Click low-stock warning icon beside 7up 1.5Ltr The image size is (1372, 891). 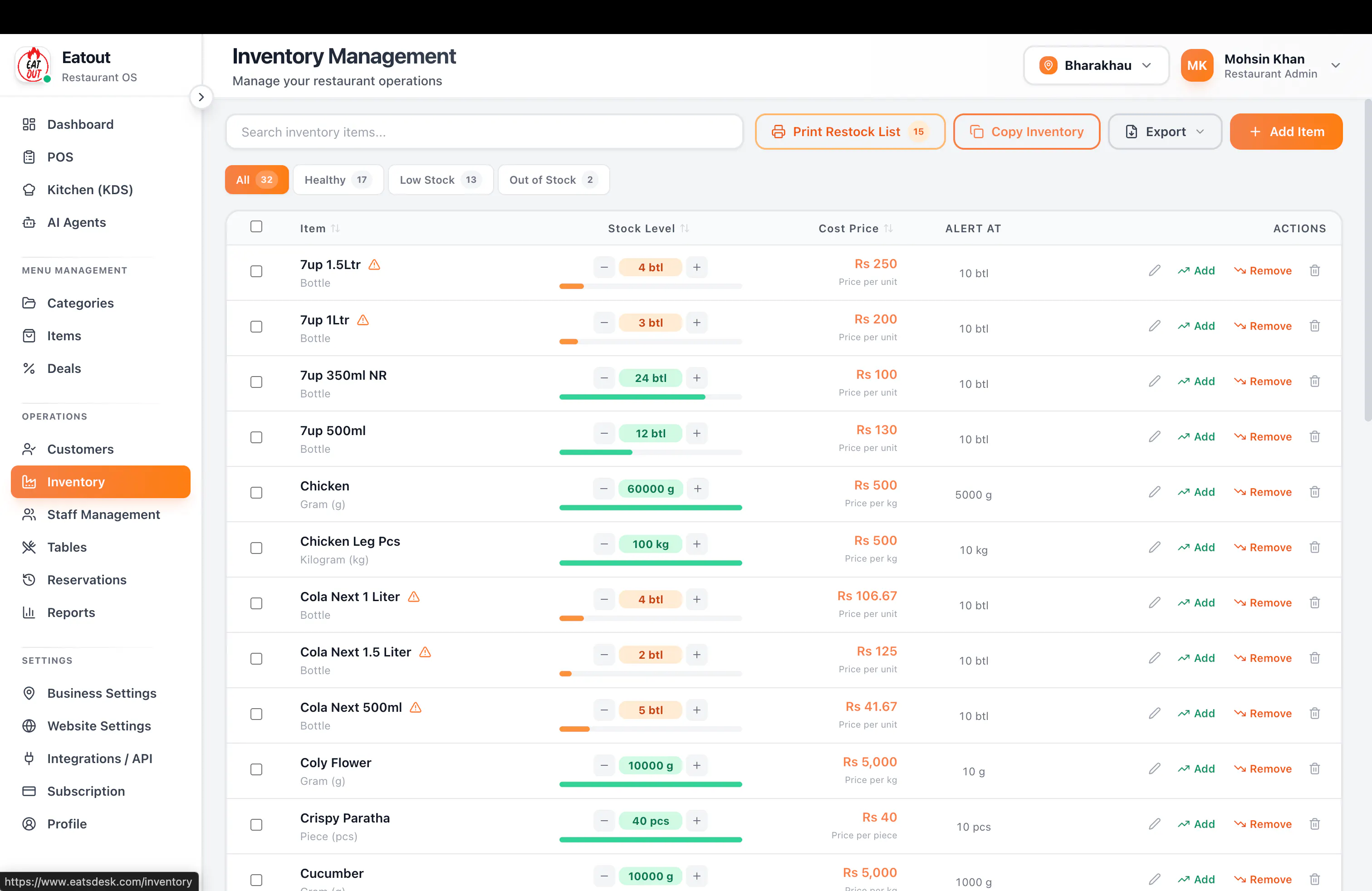374,264
